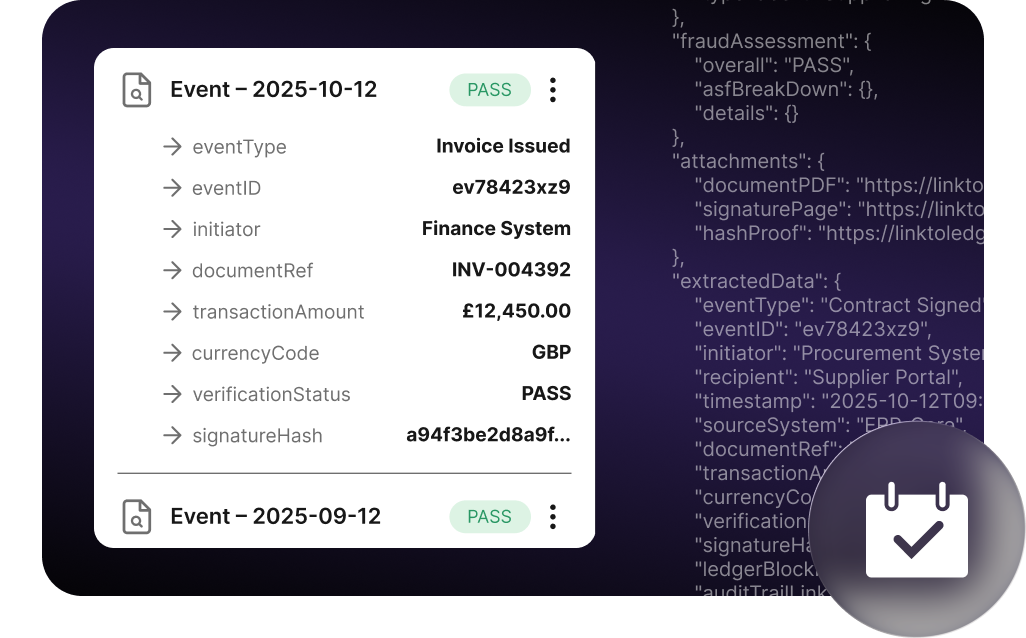Click document search icon beside Event 2025-10-12

[x=137, y=90]
